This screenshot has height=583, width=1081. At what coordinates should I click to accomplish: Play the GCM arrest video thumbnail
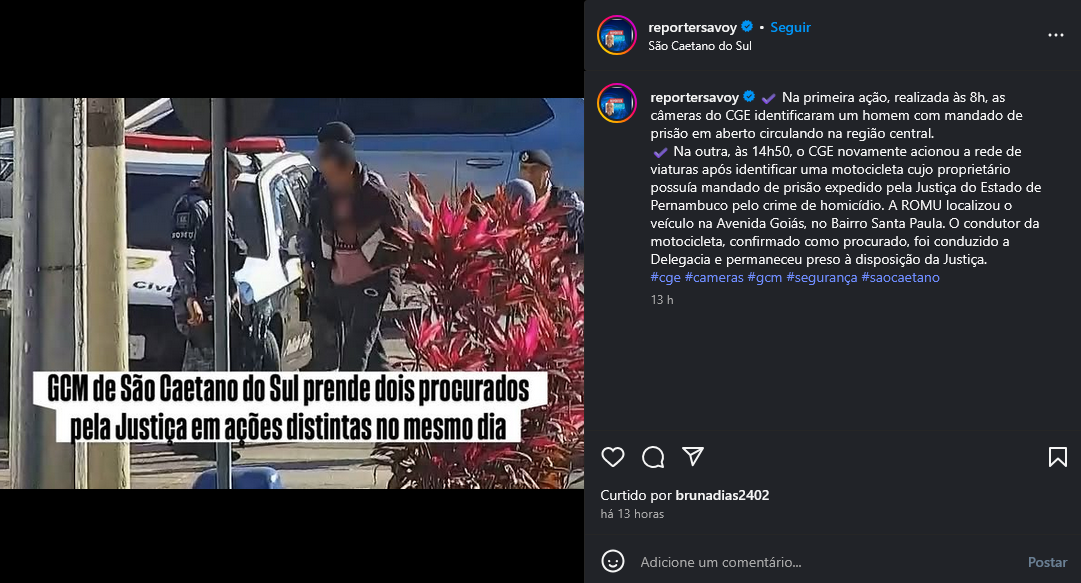[x=292, y=293]
